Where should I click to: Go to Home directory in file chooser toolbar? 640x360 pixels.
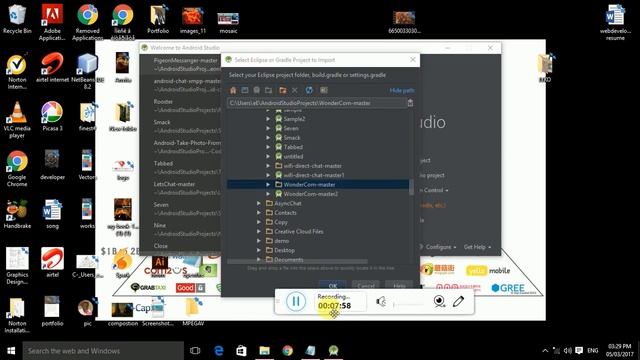[x=233, y=90]
